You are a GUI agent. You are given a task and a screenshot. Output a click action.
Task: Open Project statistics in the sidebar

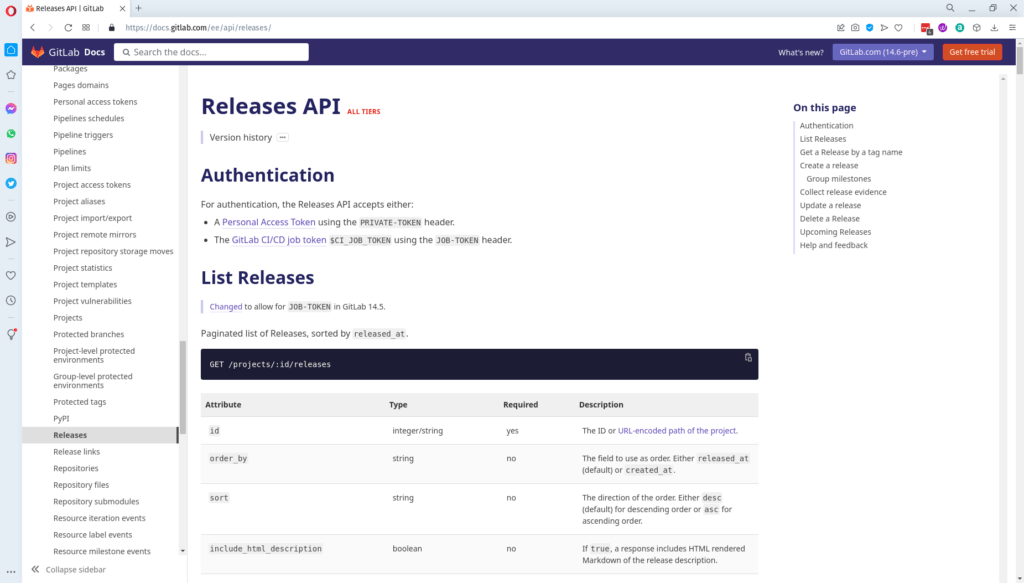[x=82, y=268]
